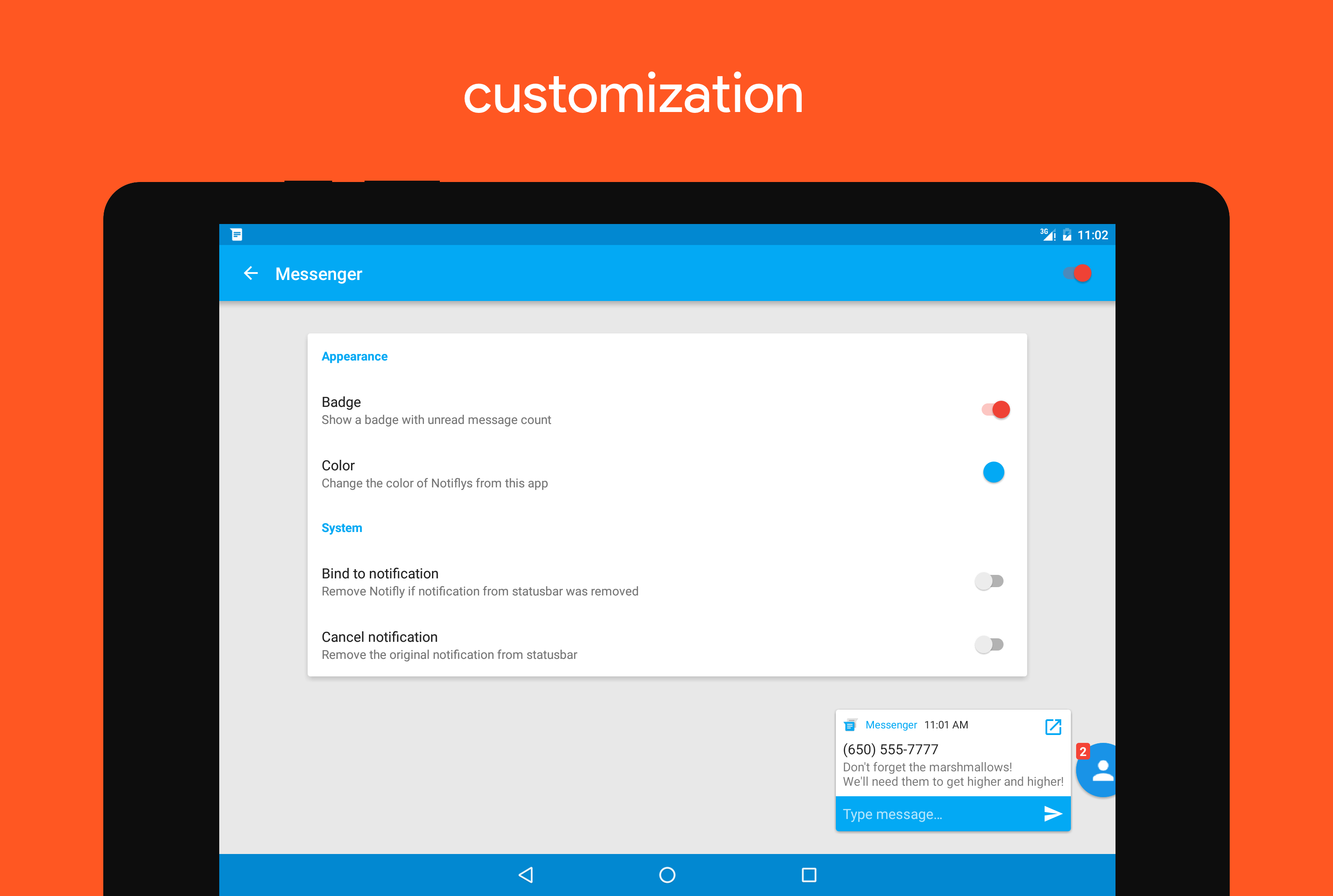Click 'Remove Notifly if notification' description

pyautogui.click(x=480, y=591)
